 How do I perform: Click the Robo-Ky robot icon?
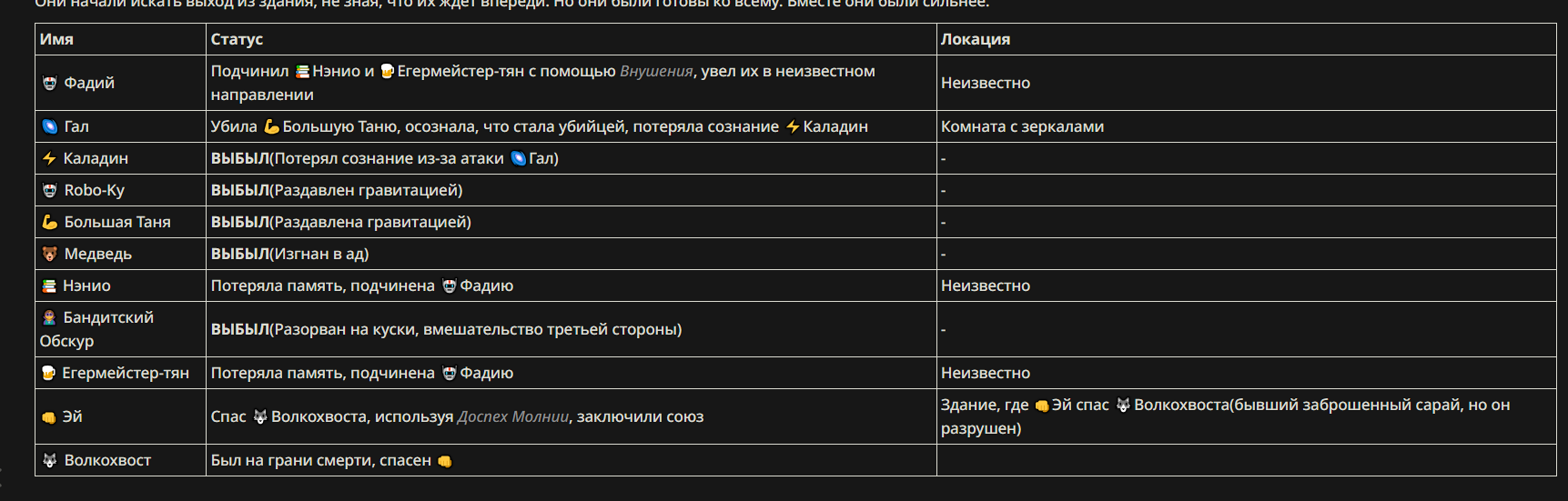[50, 190]
